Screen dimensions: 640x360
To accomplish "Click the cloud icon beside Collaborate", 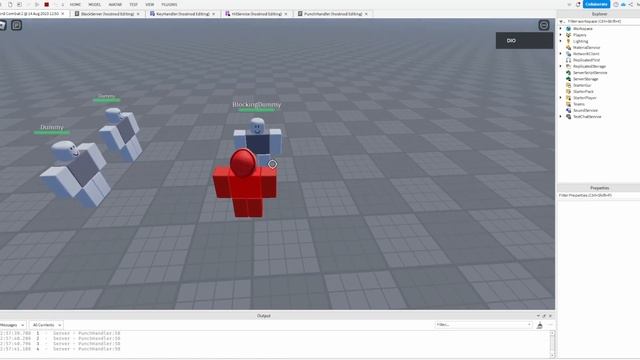I will 623,4.
